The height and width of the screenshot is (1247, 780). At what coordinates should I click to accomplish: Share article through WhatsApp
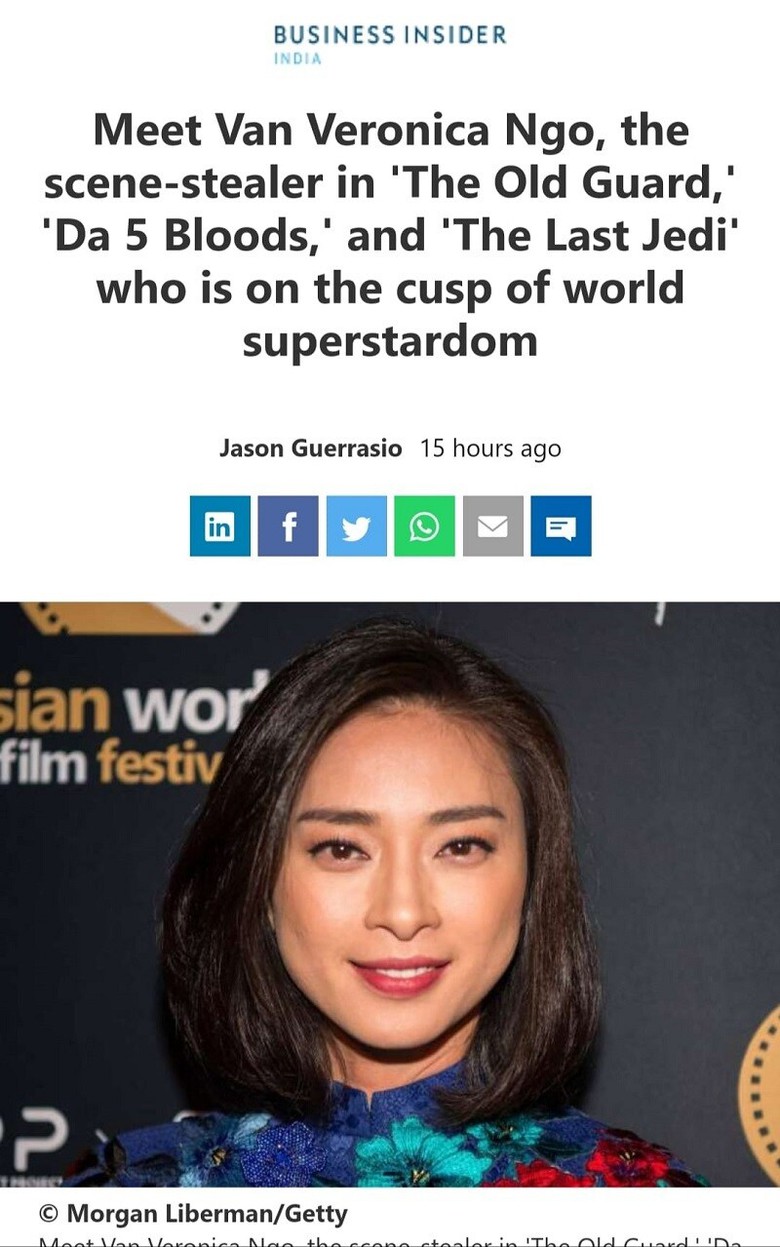[424, 526]
